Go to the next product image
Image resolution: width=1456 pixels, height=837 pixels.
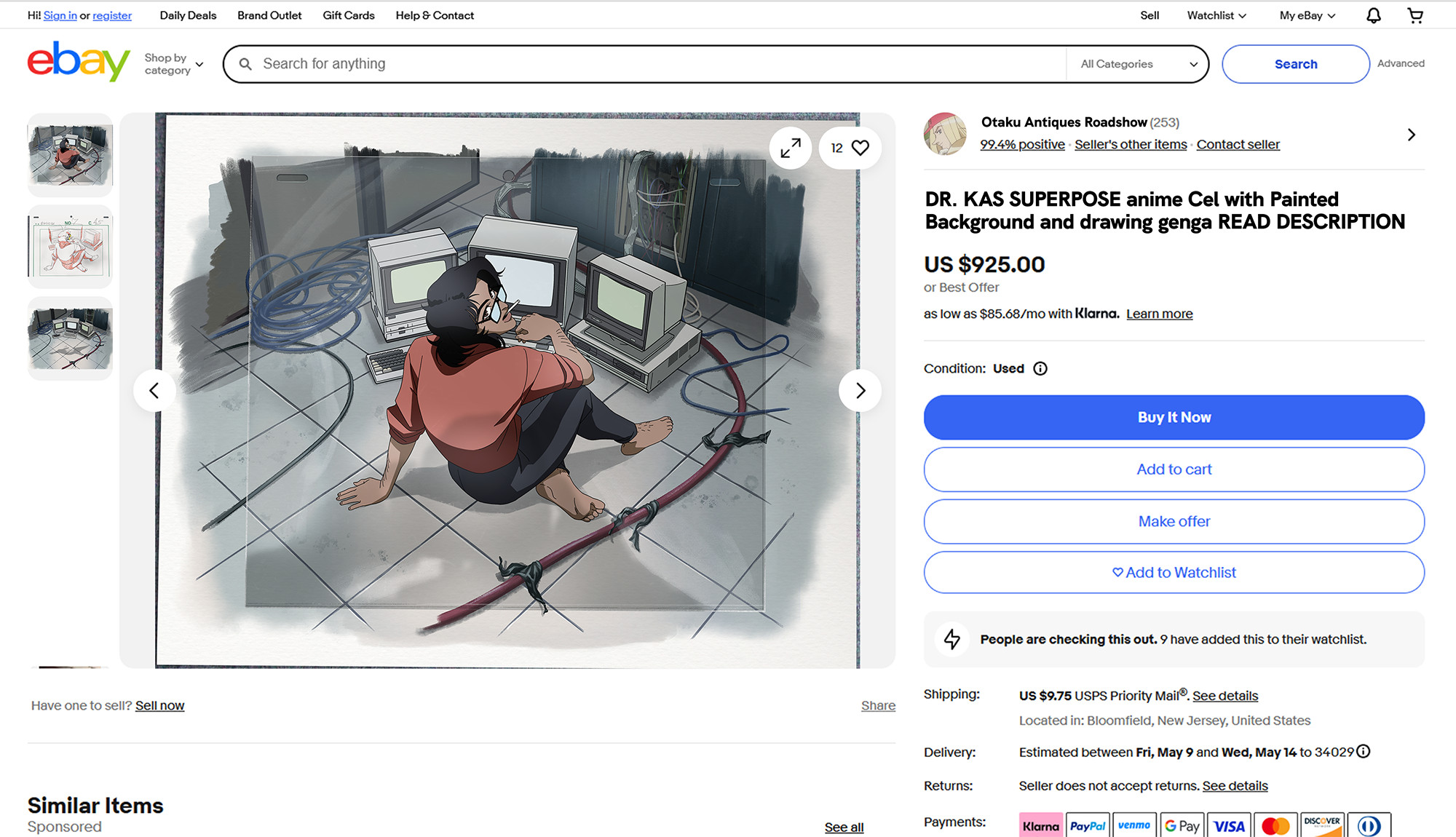pyautogui.click(x=860, y=391)
